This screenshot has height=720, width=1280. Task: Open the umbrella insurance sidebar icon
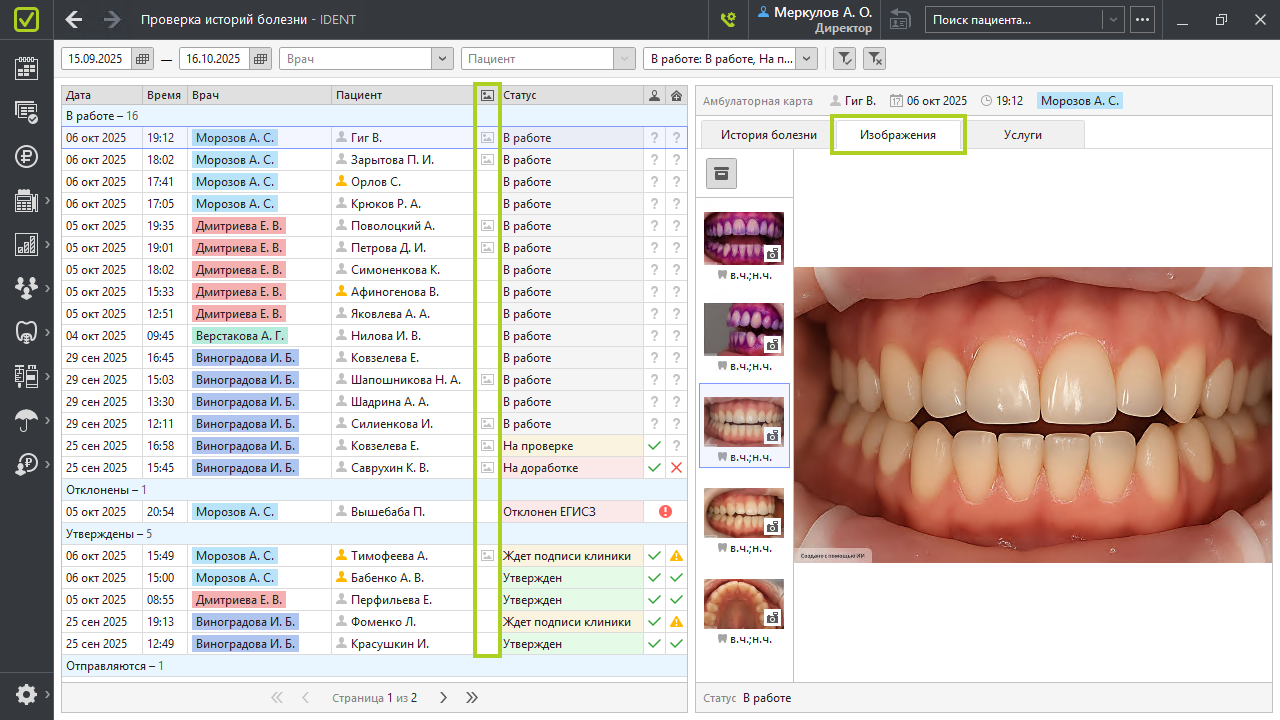26,420
